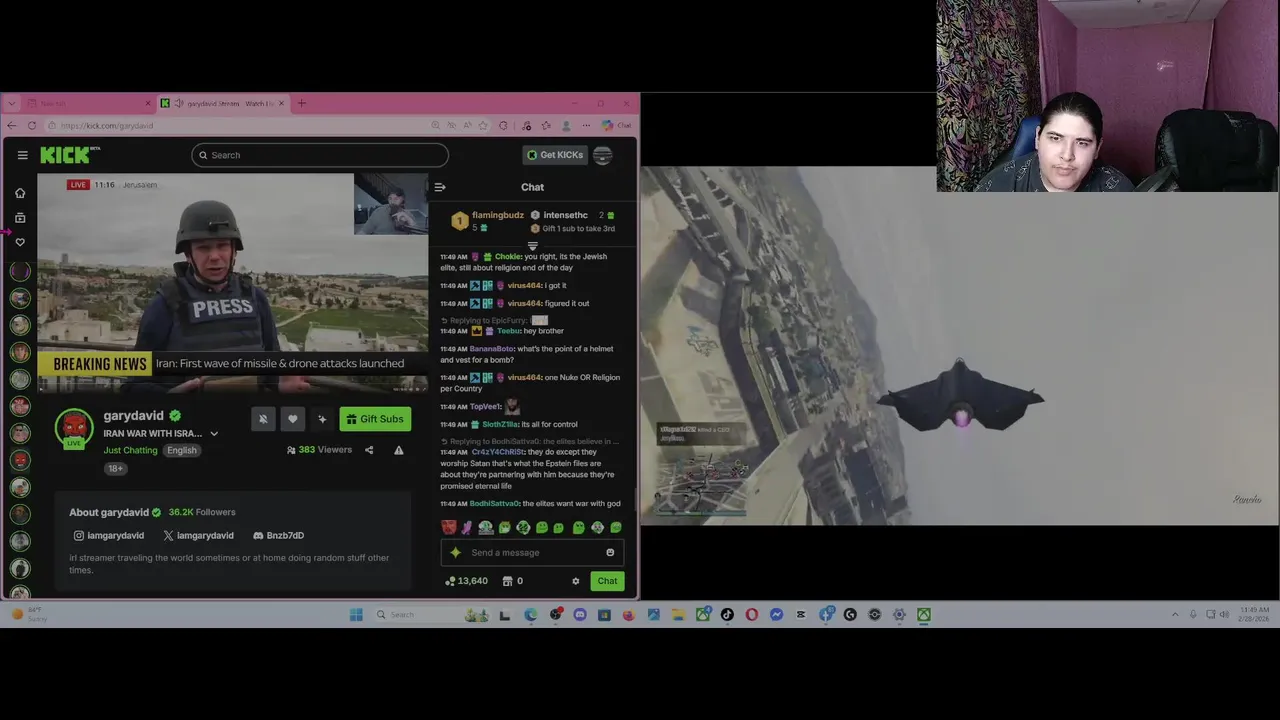Insert the red devil face emote
Viewport: 1280px width, 720px height.
coord(449,527)
